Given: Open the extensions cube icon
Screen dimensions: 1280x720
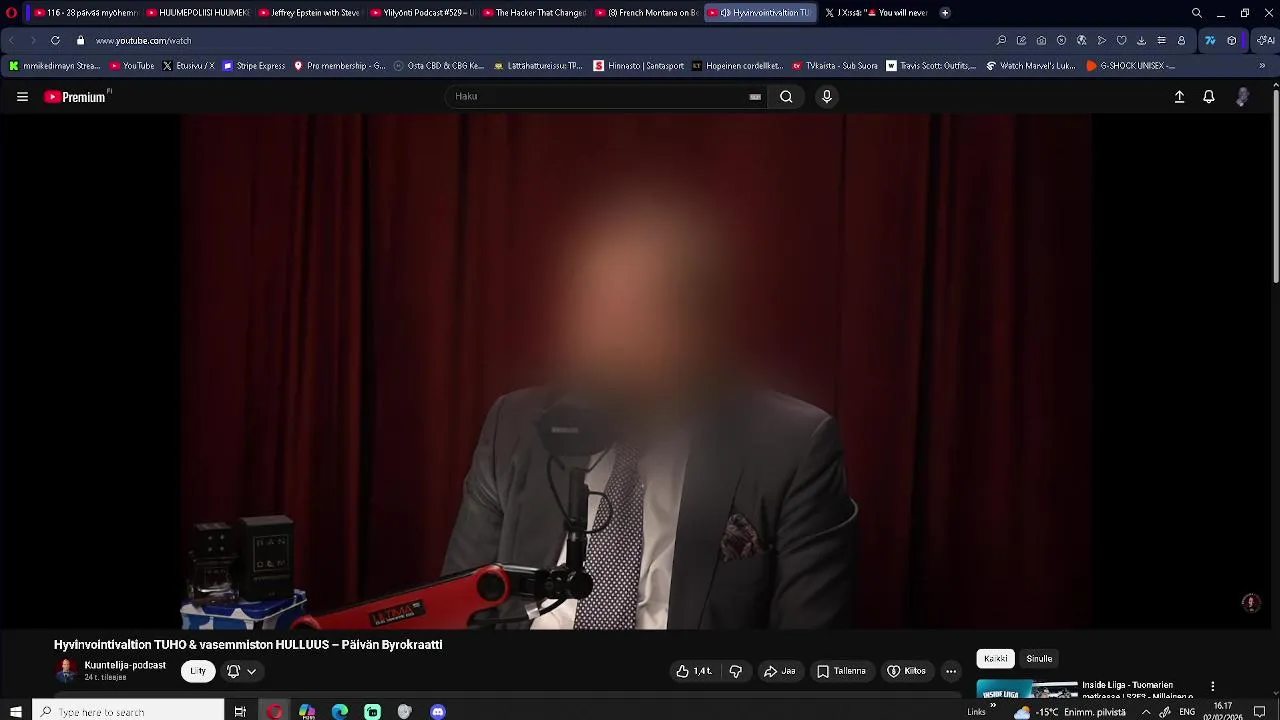Looking at the screenshot, I should (x=1232, y=40).
